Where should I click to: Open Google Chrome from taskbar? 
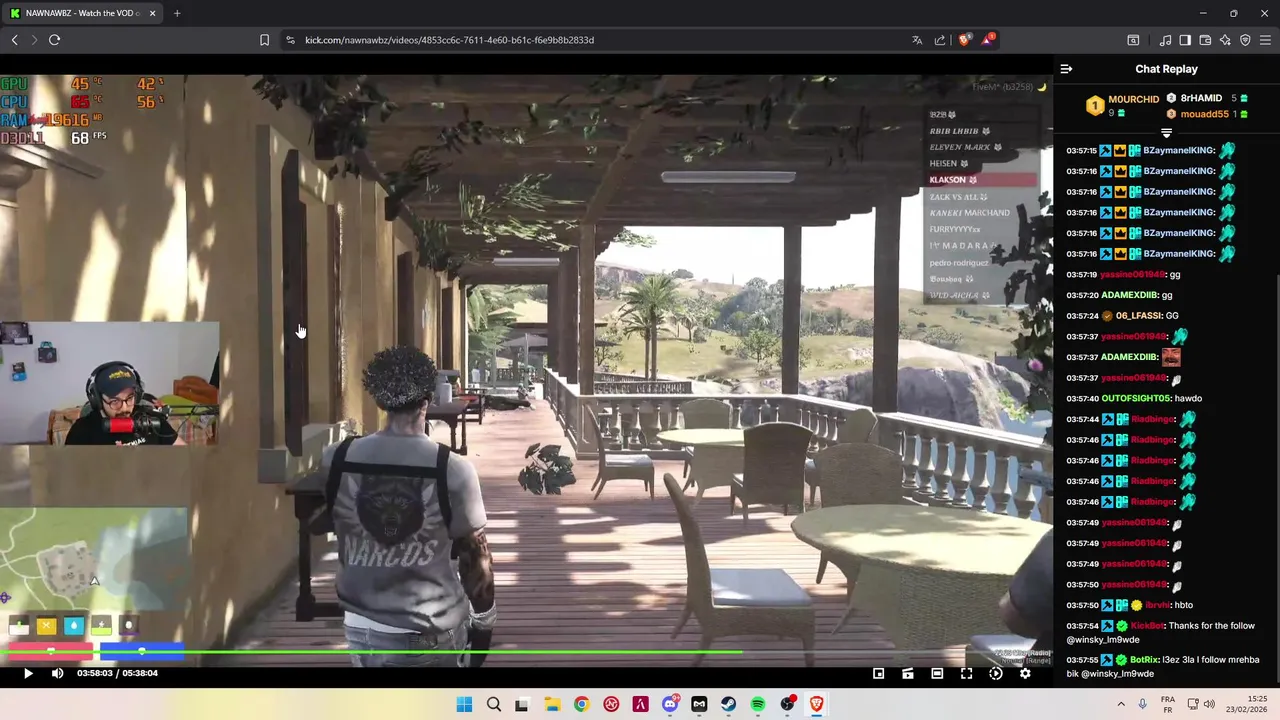[x=581, y=704]
